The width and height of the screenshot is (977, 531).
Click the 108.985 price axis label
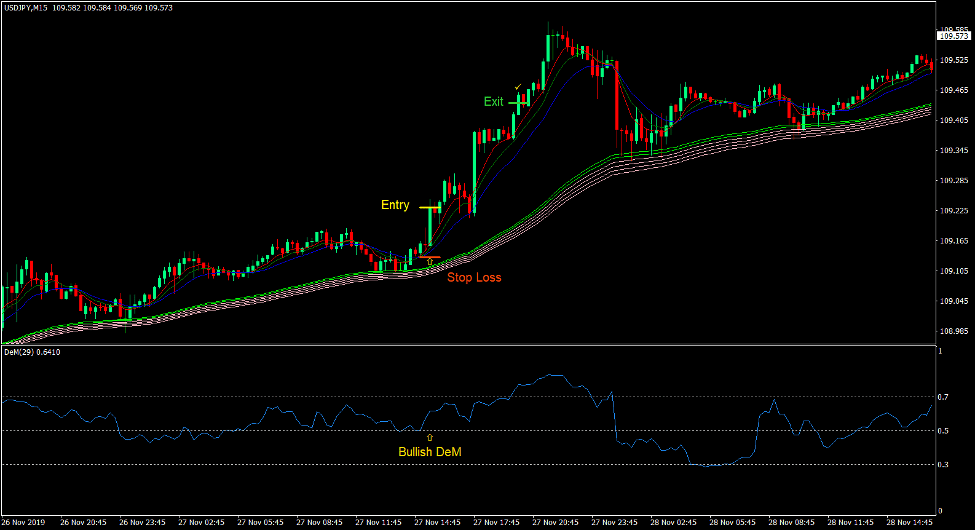pos(955,332)
